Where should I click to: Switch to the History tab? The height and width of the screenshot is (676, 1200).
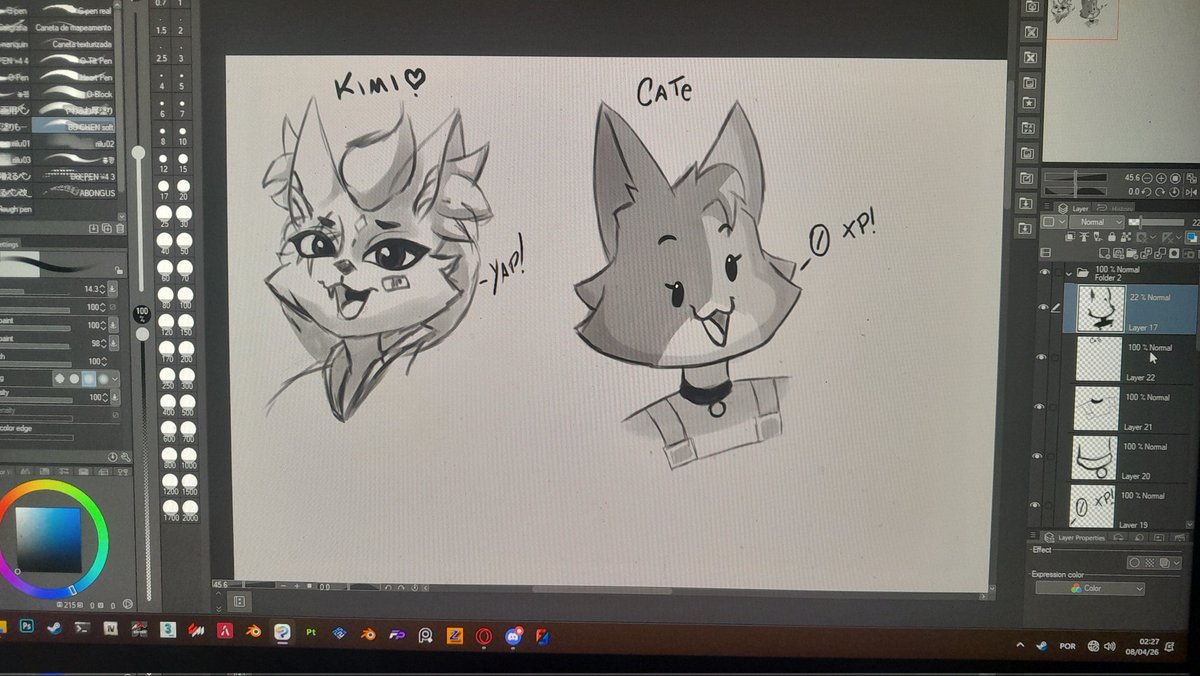click(x=1116, y=209)
